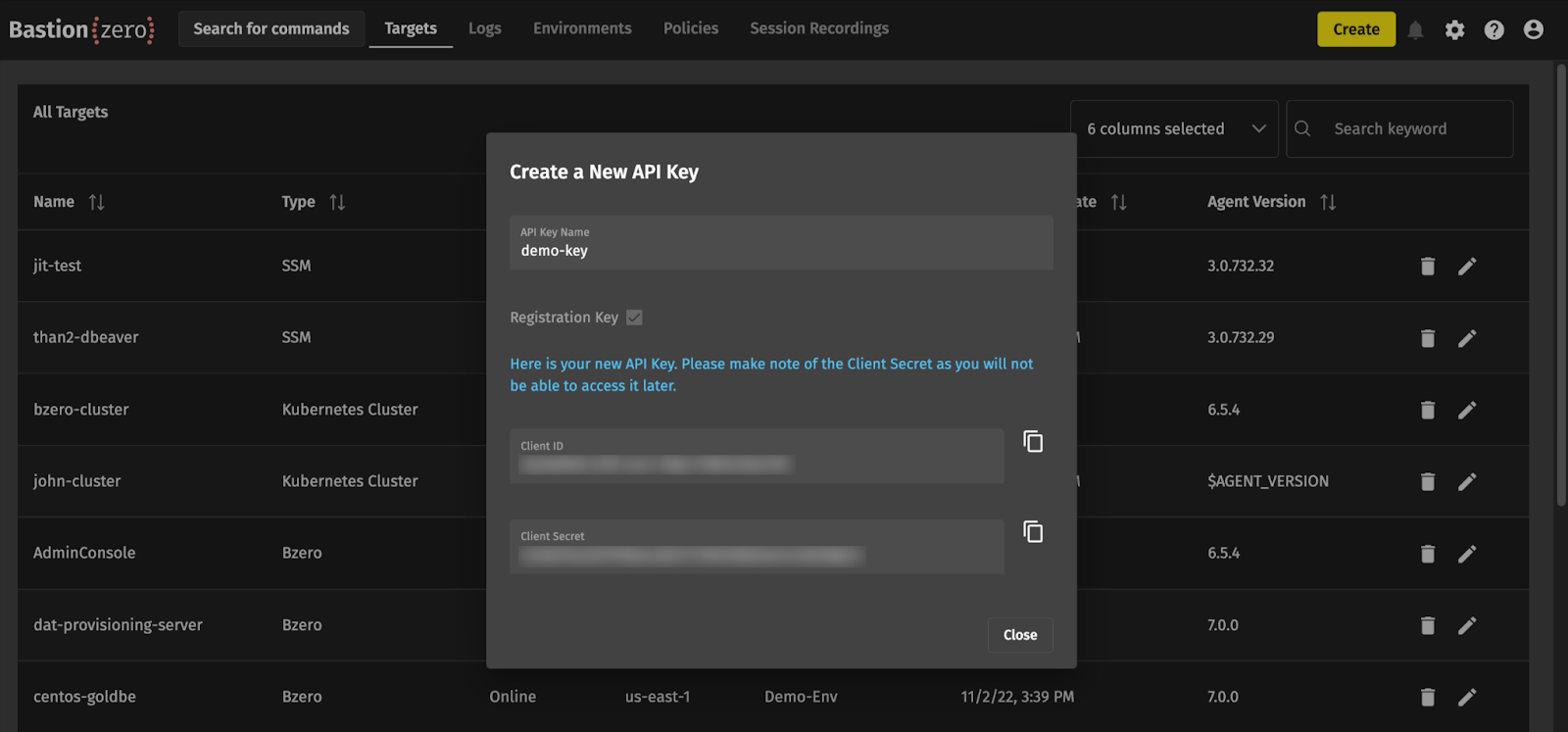Open the notifications bell

point(1415,30)
